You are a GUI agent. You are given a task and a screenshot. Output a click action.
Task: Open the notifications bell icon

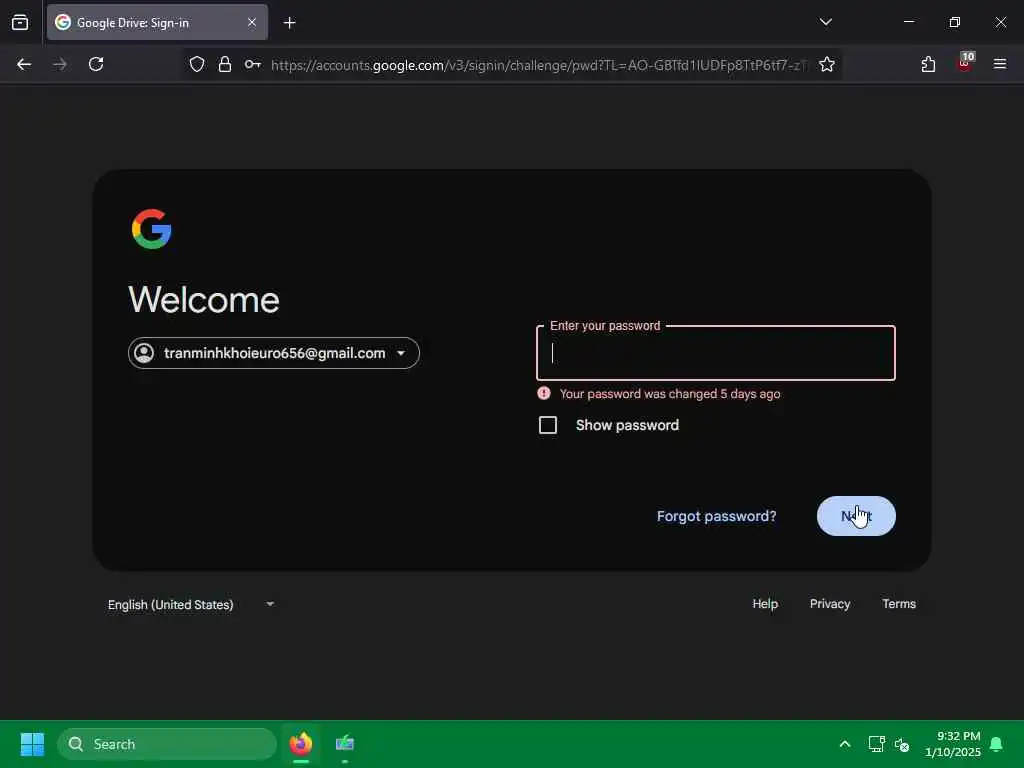pos(997,744)
